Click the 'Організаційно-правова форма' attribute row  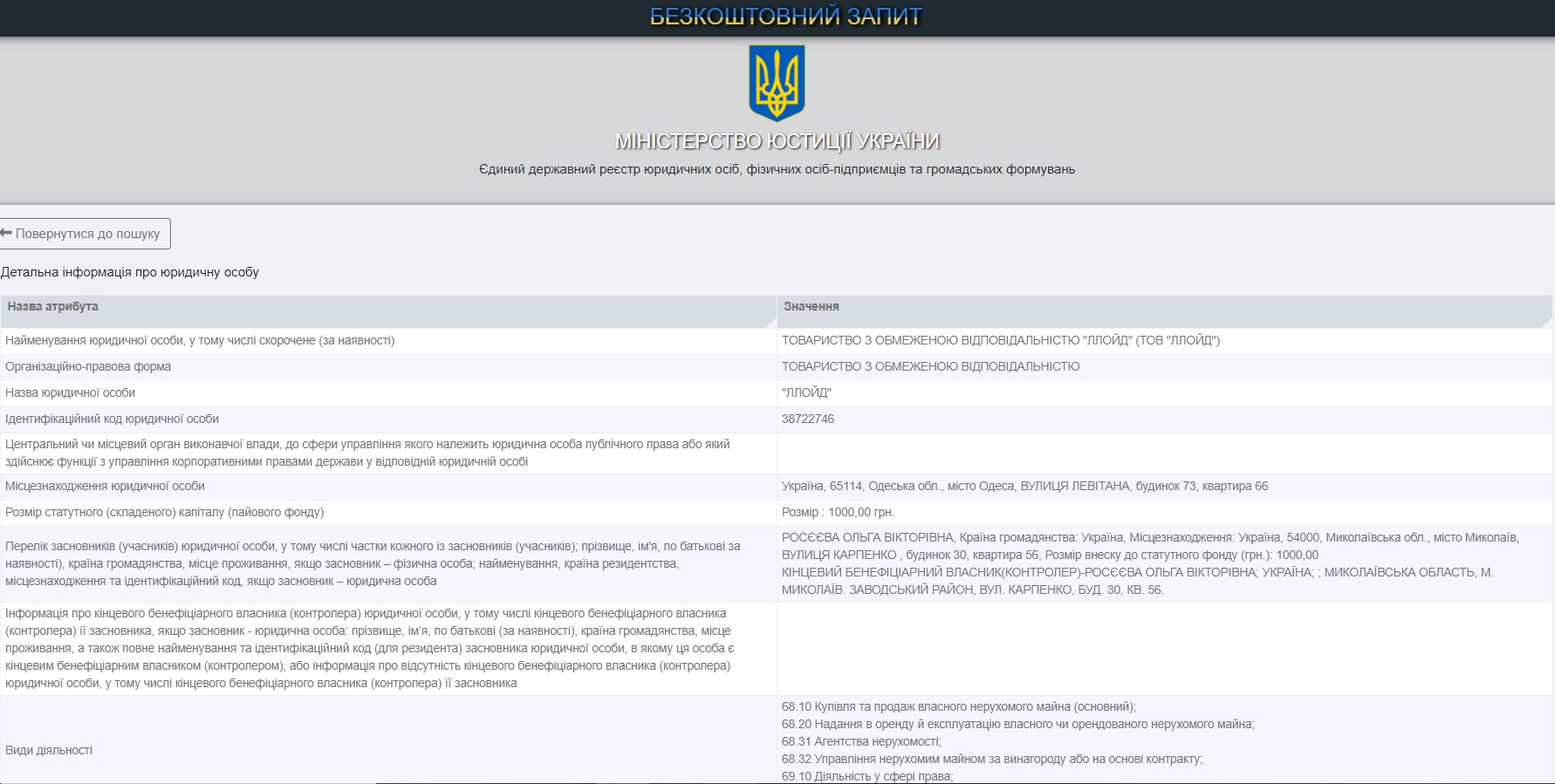pos(88,367)
